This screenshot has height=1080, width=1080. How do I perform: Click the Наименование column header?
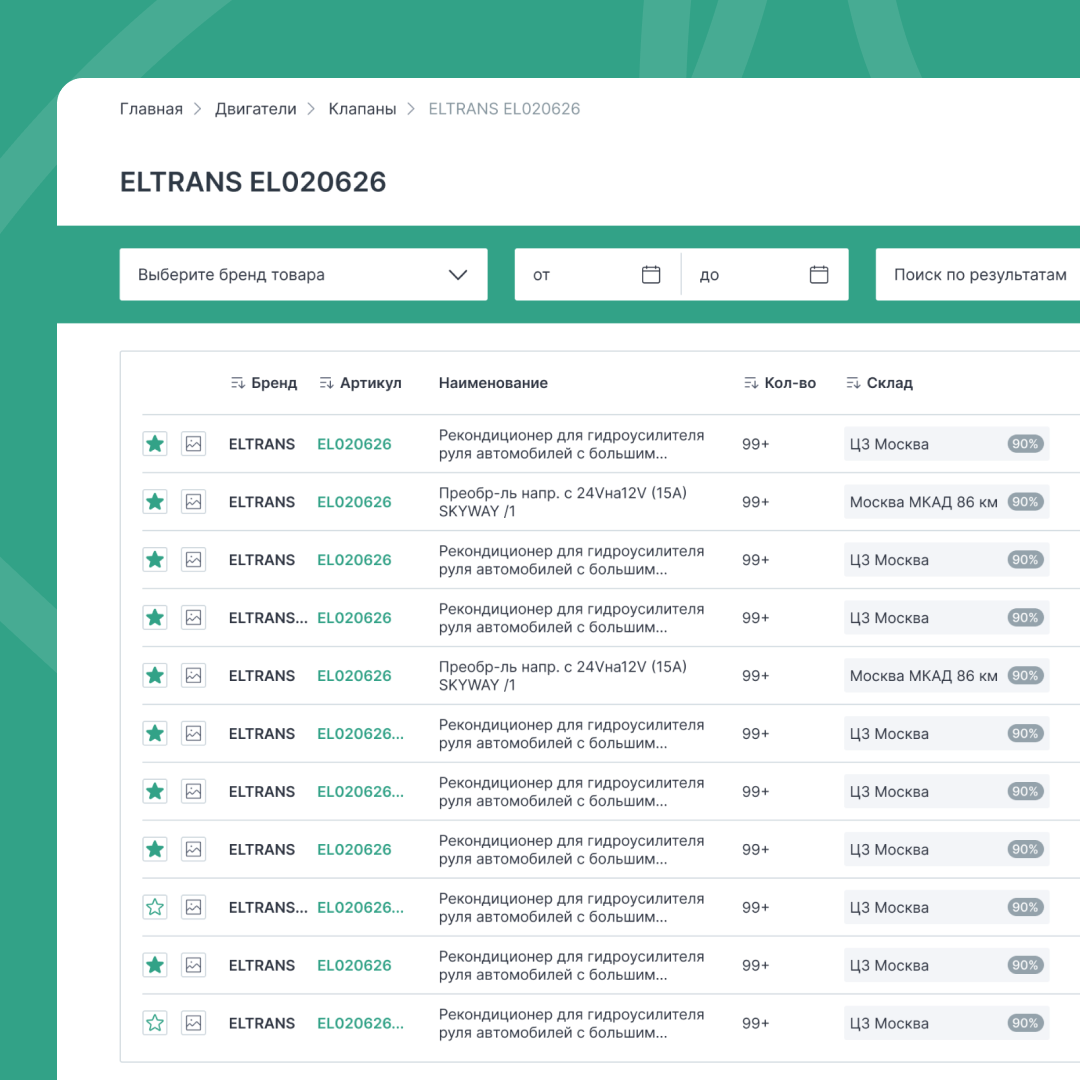[x=493, y=383]
